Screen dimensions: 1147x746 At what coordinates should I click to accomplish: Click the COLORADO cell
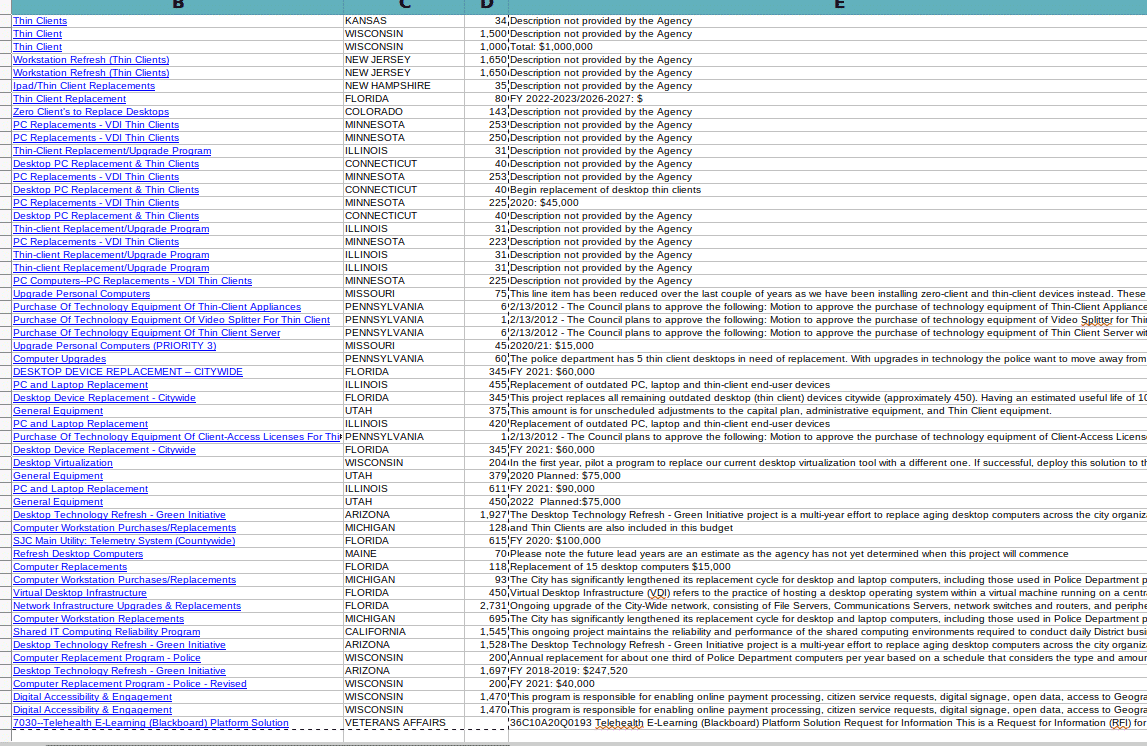pos(404,112)
